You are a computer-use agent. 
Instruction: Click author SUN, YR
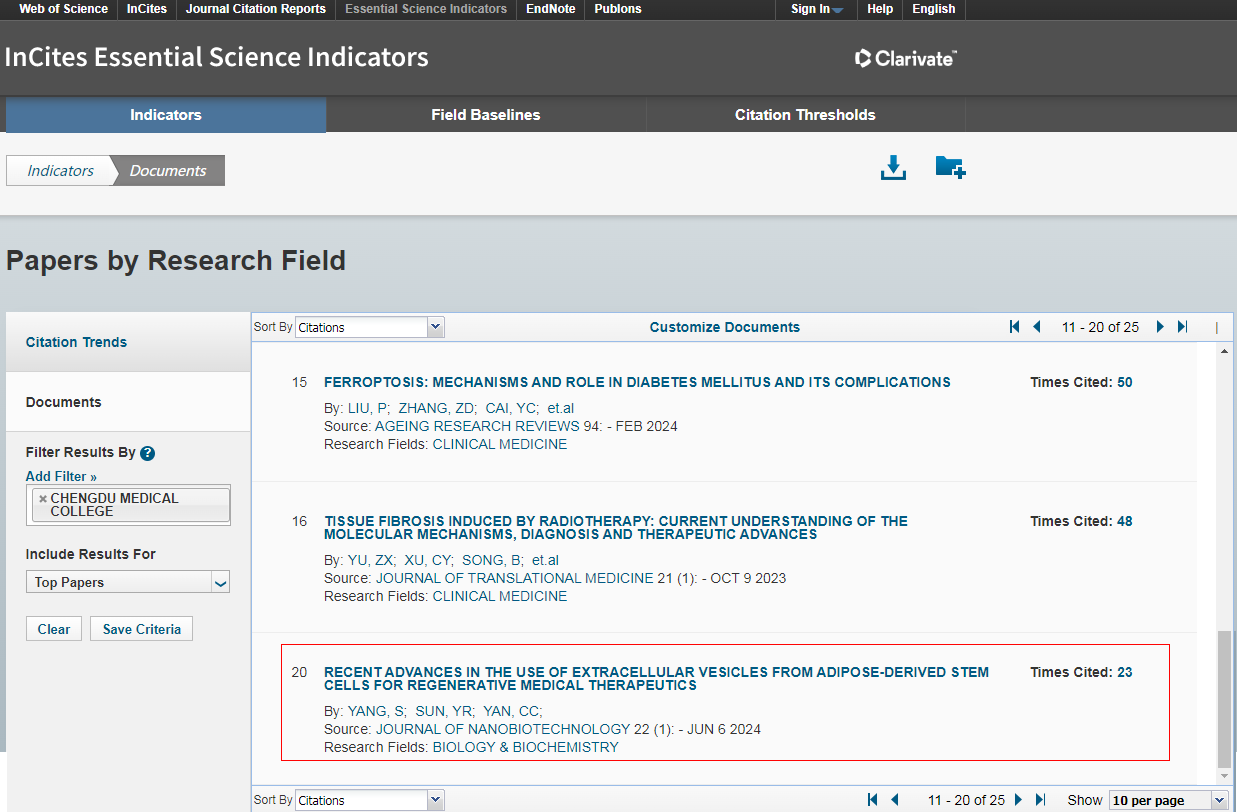445,711
